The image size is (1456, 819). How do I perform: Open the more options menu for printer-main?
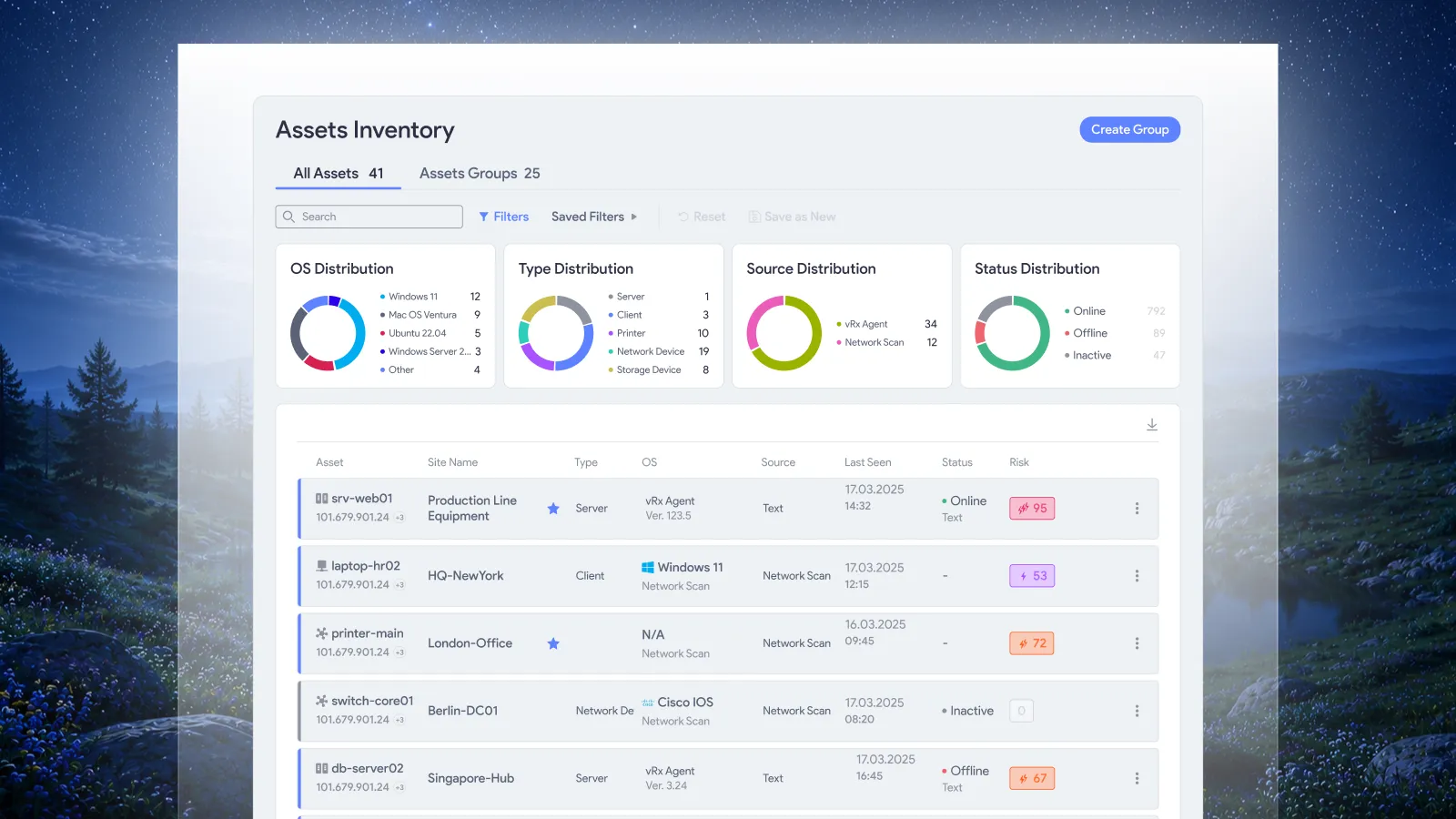tap(1137, 643)
